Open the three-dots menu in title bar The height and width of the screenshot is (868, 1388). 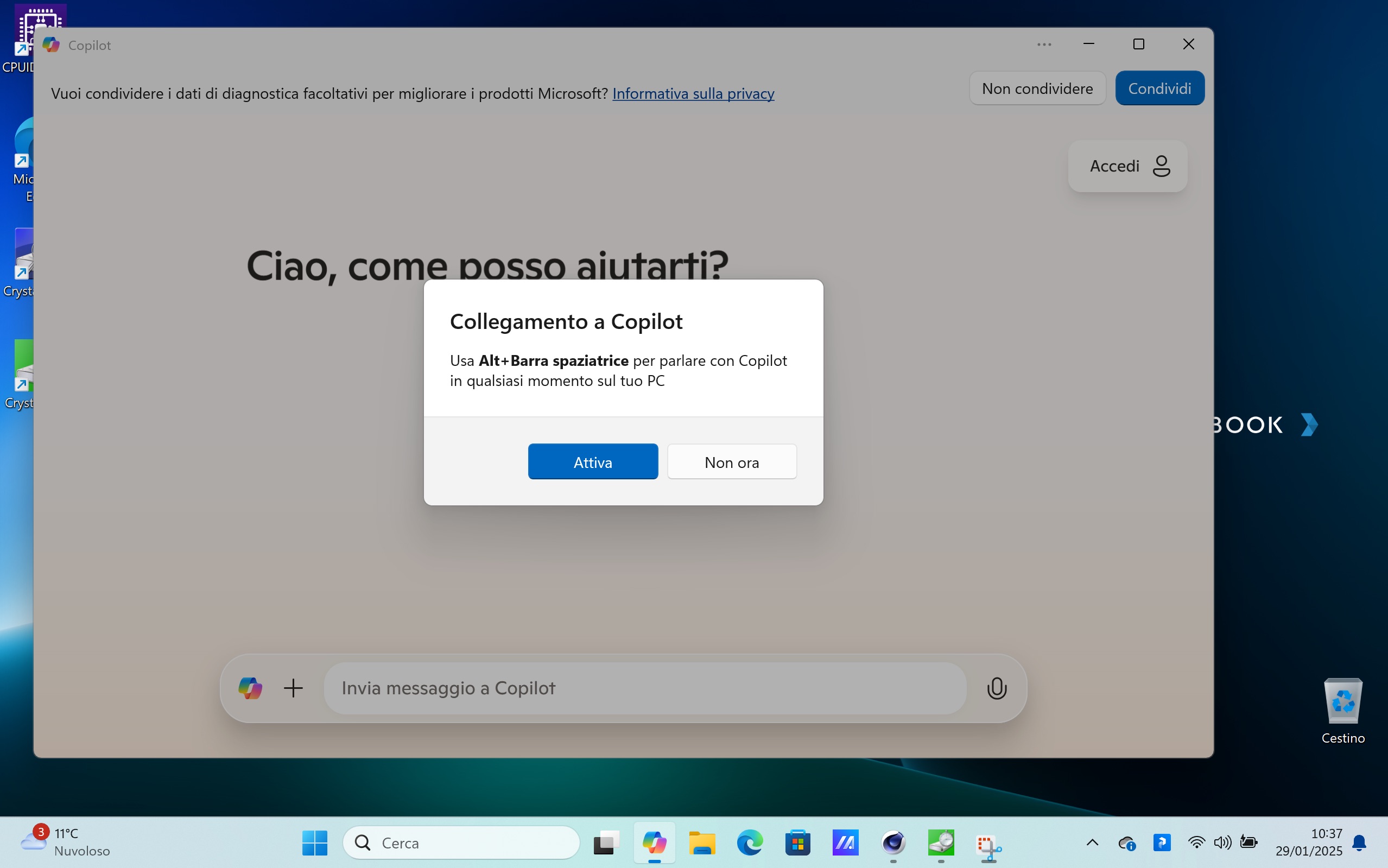[x=1044, y=45]
